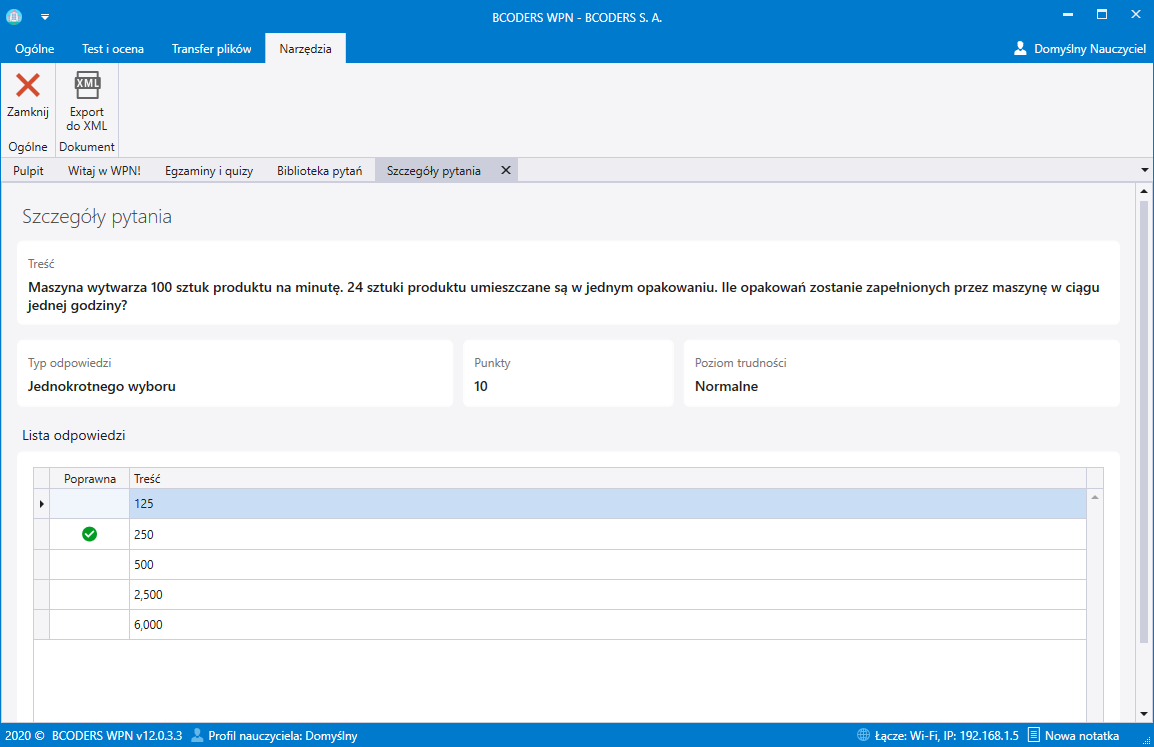Click the green correct-answer checkmark icon
Image resolution: width=1154 pixels, height=747 pixels.
pos(89,534)
